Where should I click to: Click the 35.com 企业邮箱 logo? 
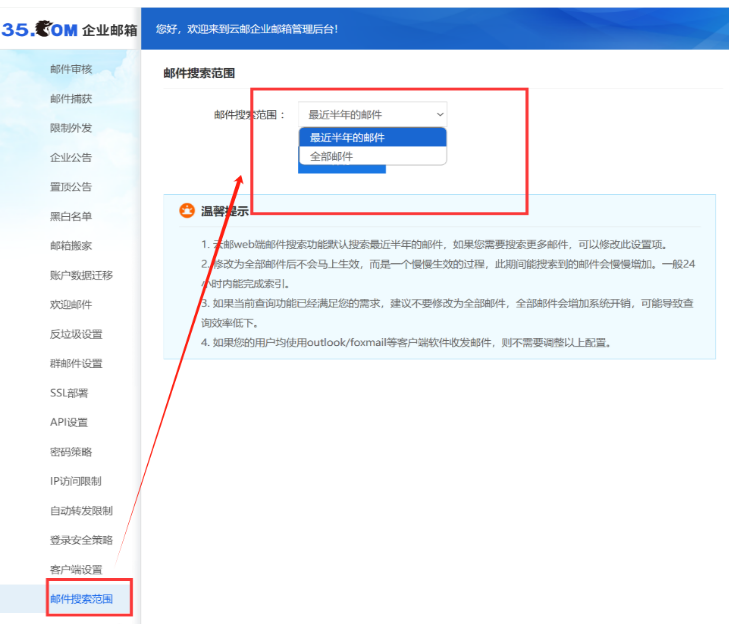pos(68,30)
